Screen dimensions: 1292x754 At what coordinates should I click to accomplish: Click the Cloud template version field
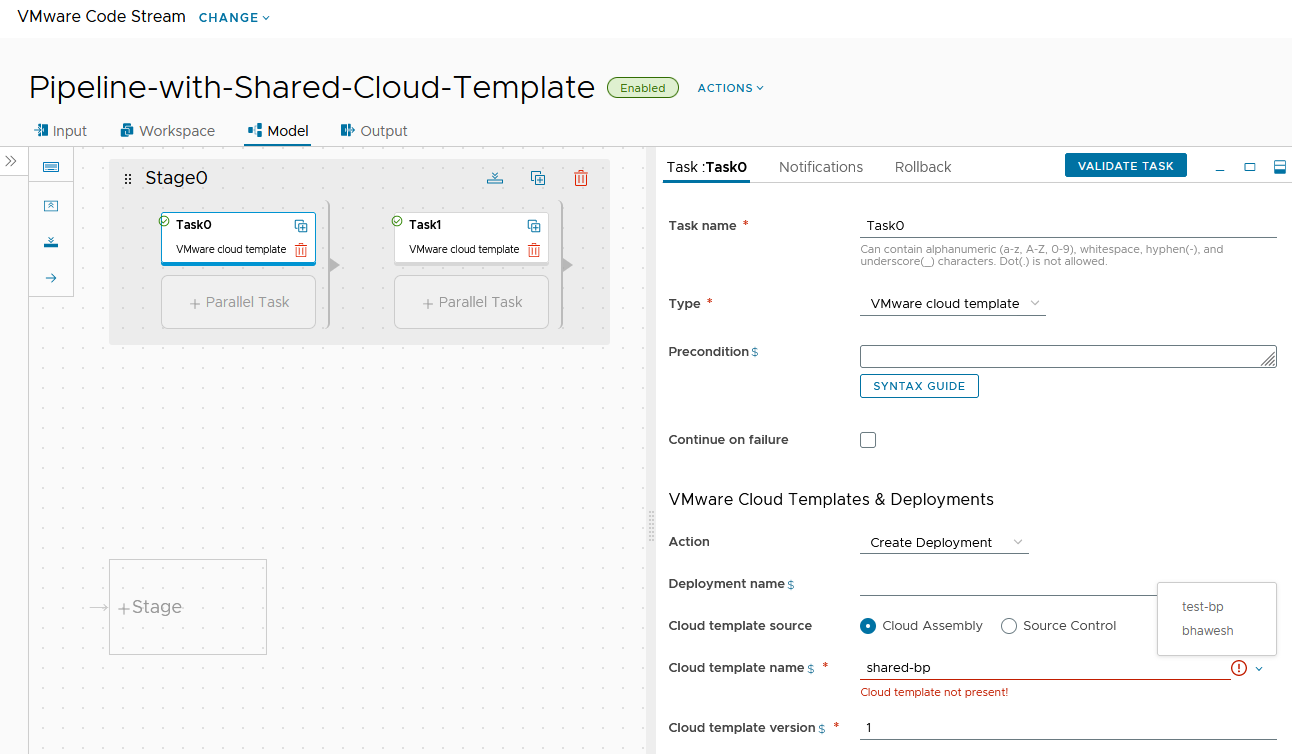tap(1068, 728)
